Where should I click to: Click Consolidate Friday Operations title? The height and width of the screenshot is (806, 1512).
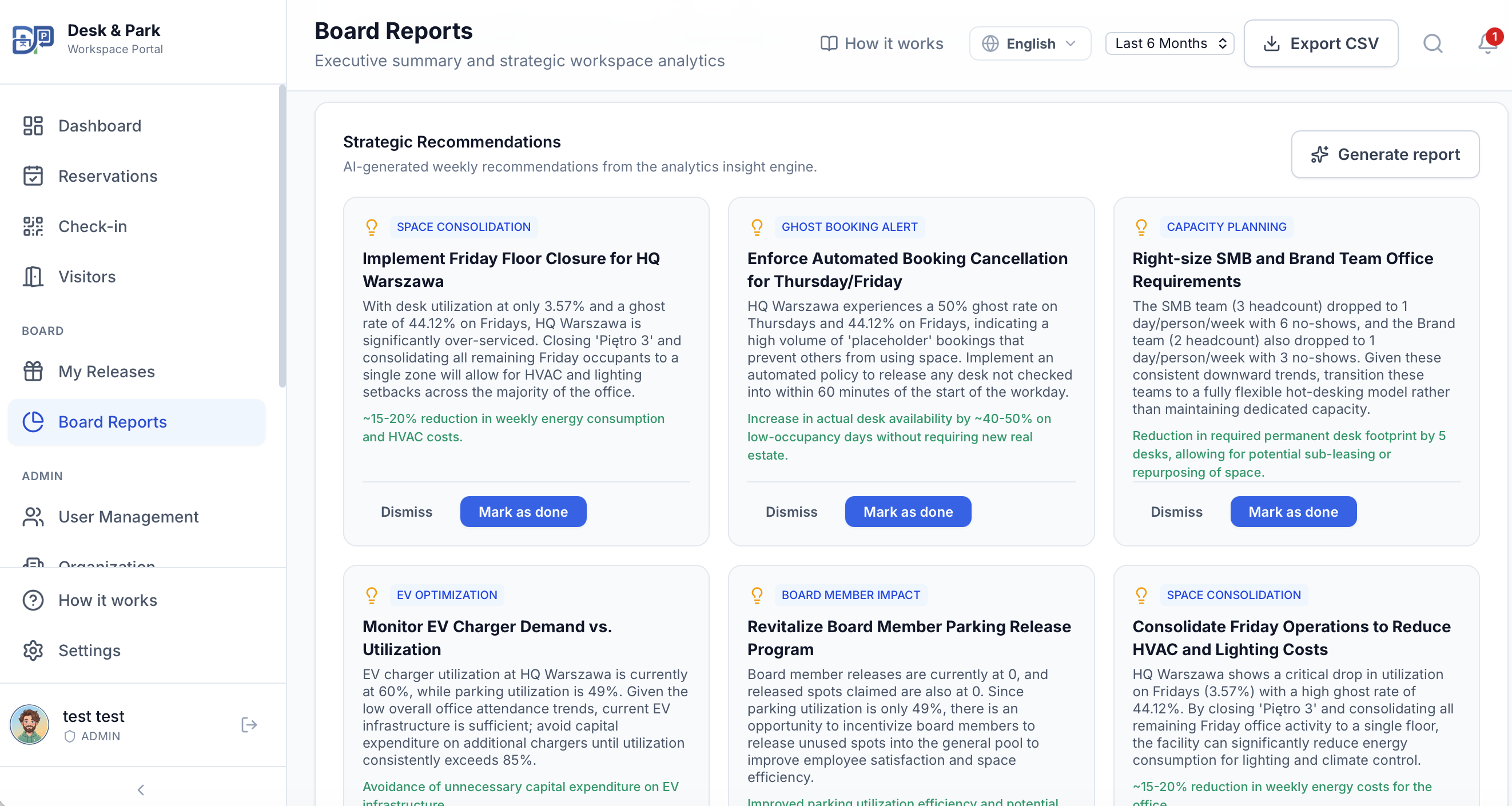[1291, 639]
